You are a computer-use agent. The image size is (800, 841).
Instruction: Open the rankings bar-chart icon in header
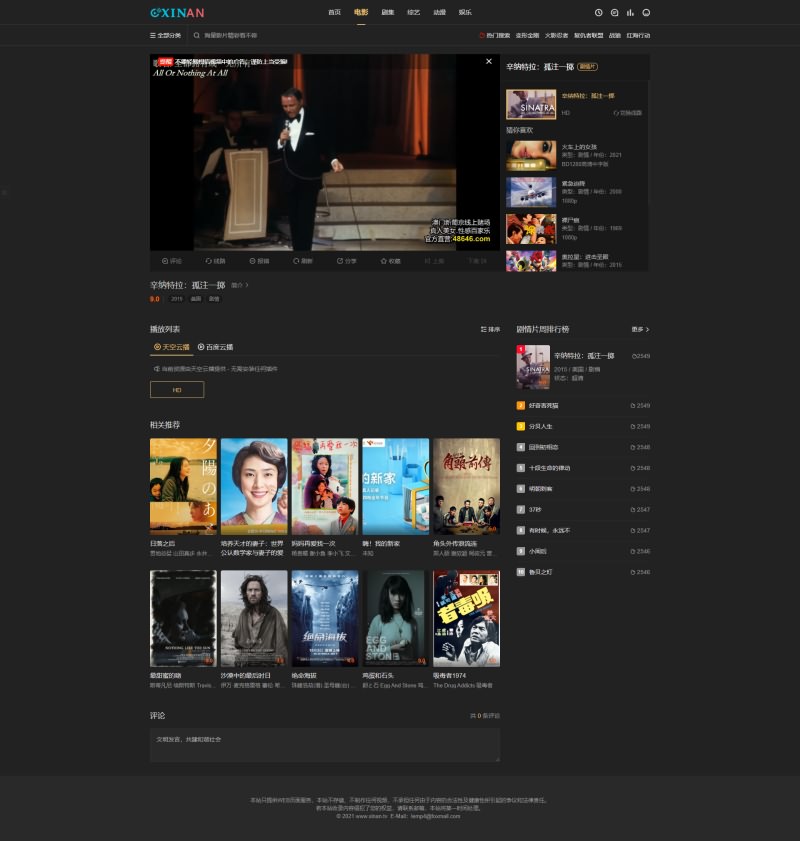(x=630, y=12)
